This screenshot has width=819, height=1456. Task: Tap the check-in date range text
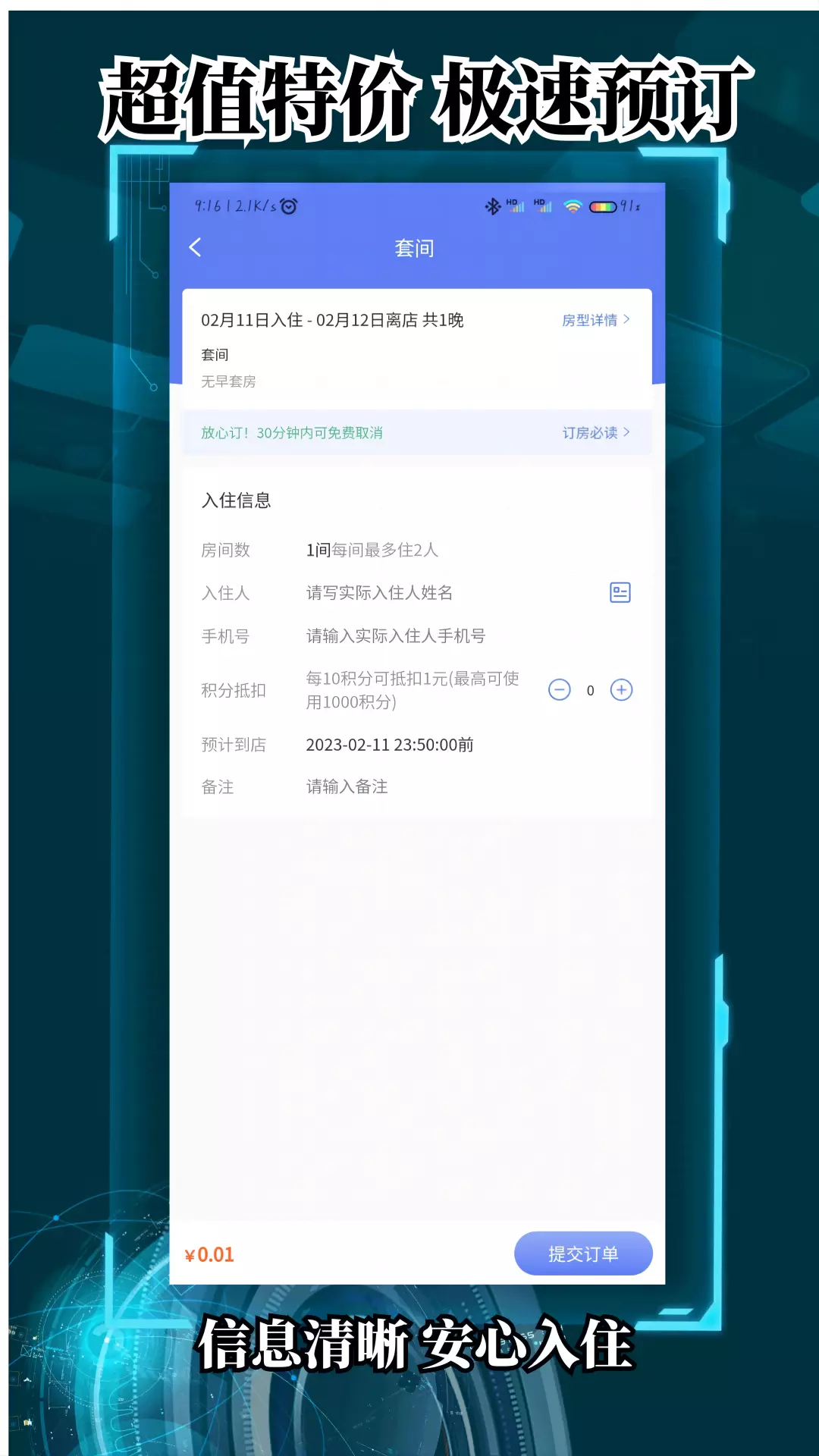coord(332,320)
